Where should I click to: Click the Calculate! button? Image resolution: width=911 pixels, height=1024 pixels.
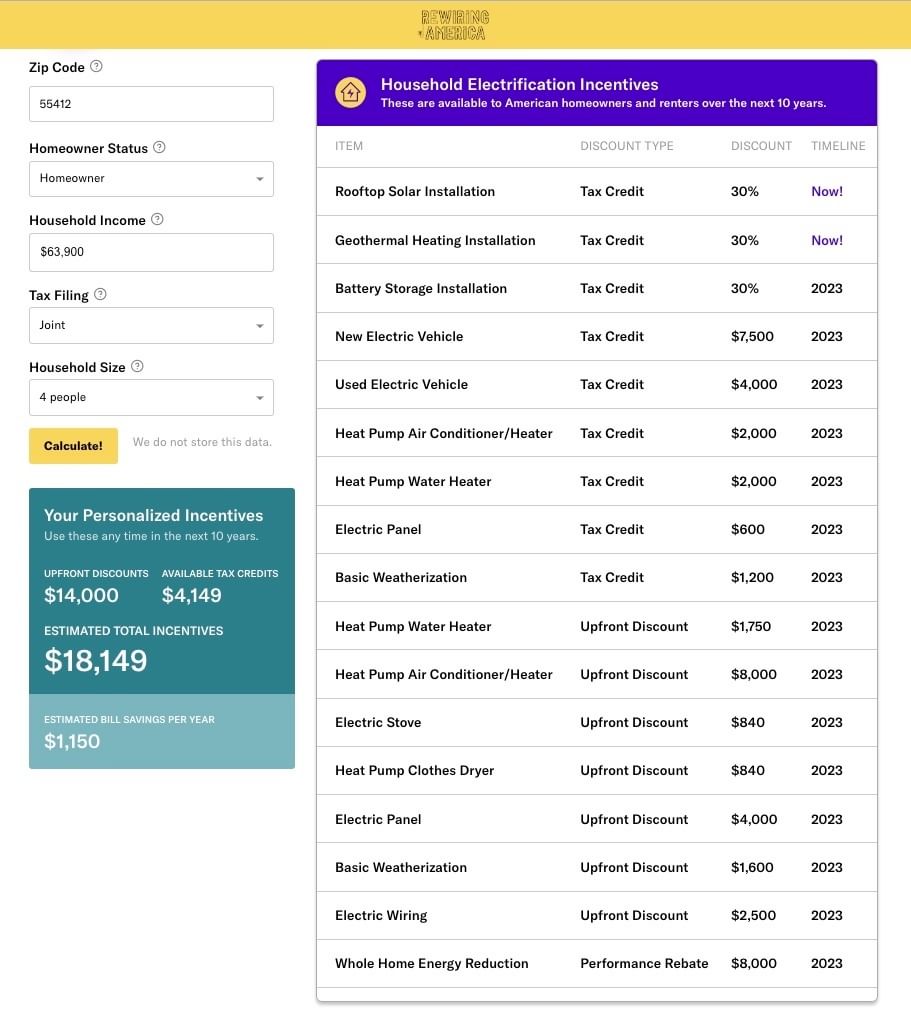click(73, 446)
